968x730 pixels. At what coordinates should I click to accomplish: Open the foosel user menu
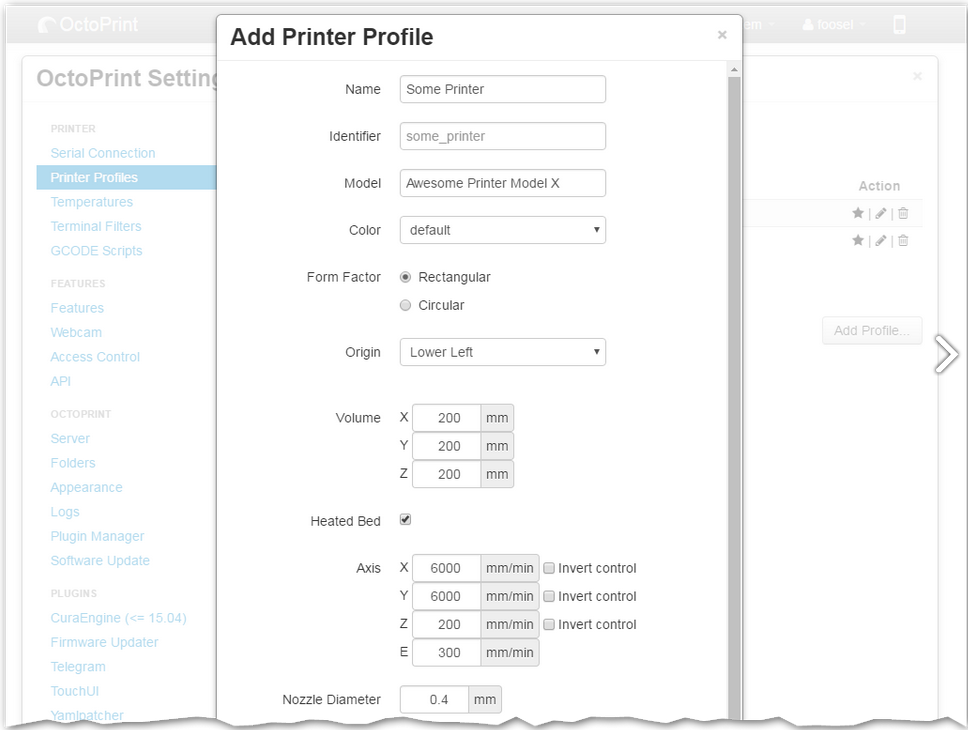pyautogui.click(x=834, y=25)
